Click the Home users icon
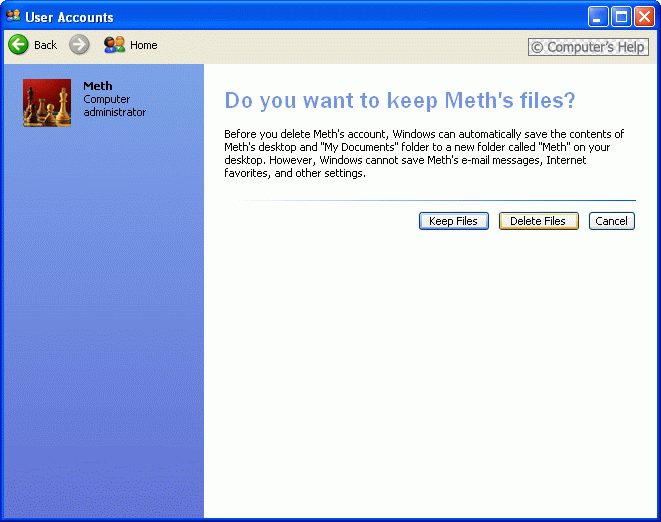Screen dimensions: 661x522 coord(114,45)
